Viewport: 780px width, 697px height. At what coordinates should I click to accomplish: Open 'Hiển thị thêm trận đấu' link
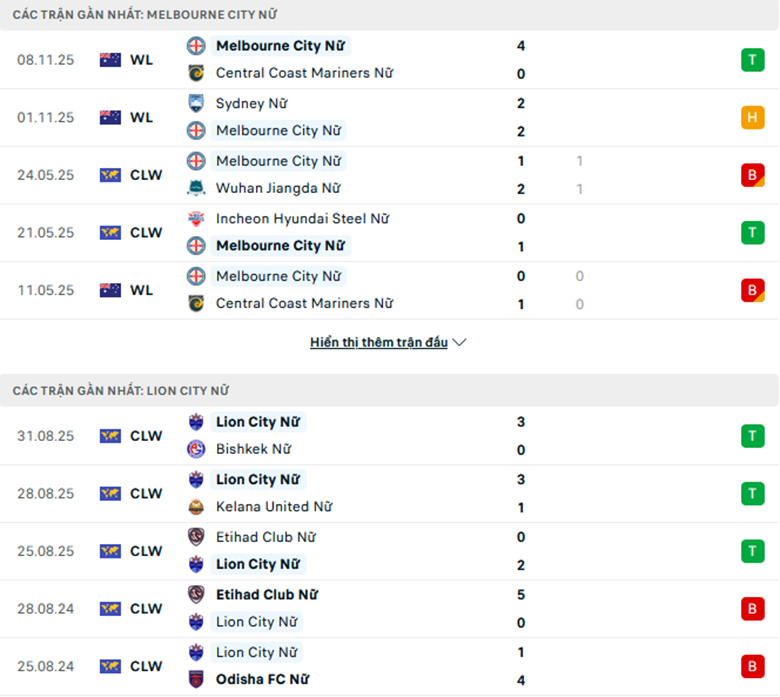click(379, 342)
